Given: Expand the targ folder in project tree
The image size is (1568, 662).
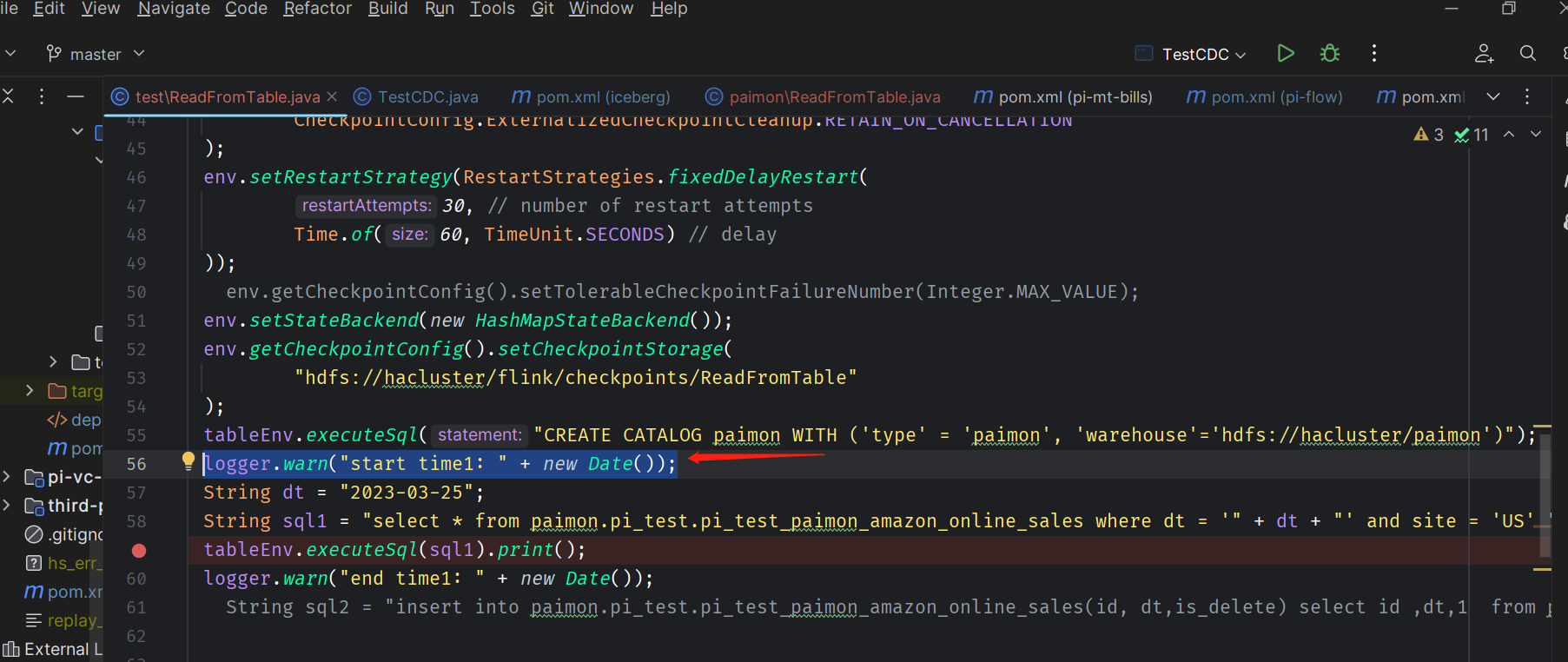Looking at the screenshot, I should 30,391.
